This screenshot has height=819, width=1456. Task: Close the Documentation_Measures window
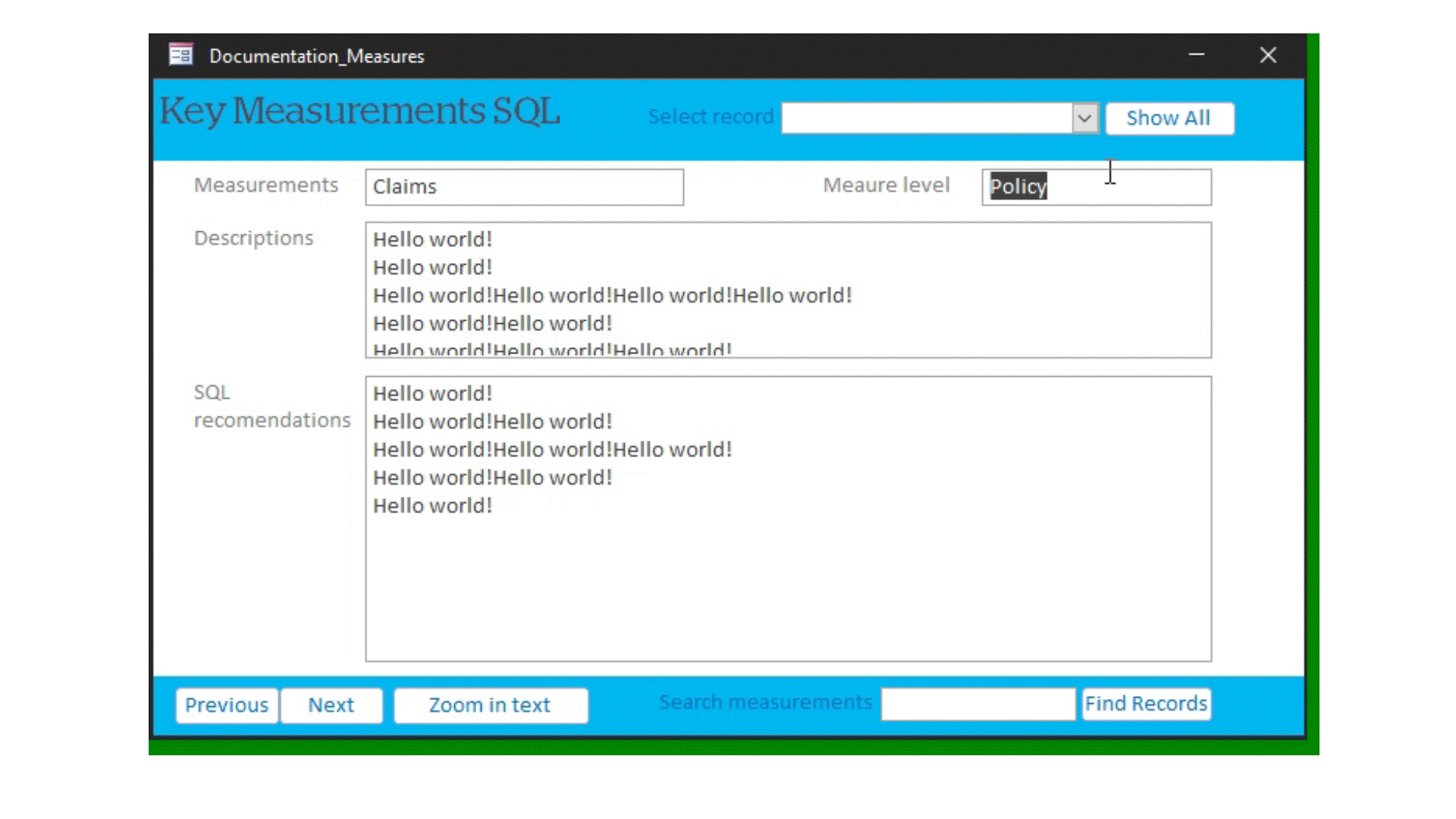click(1268, 55)
